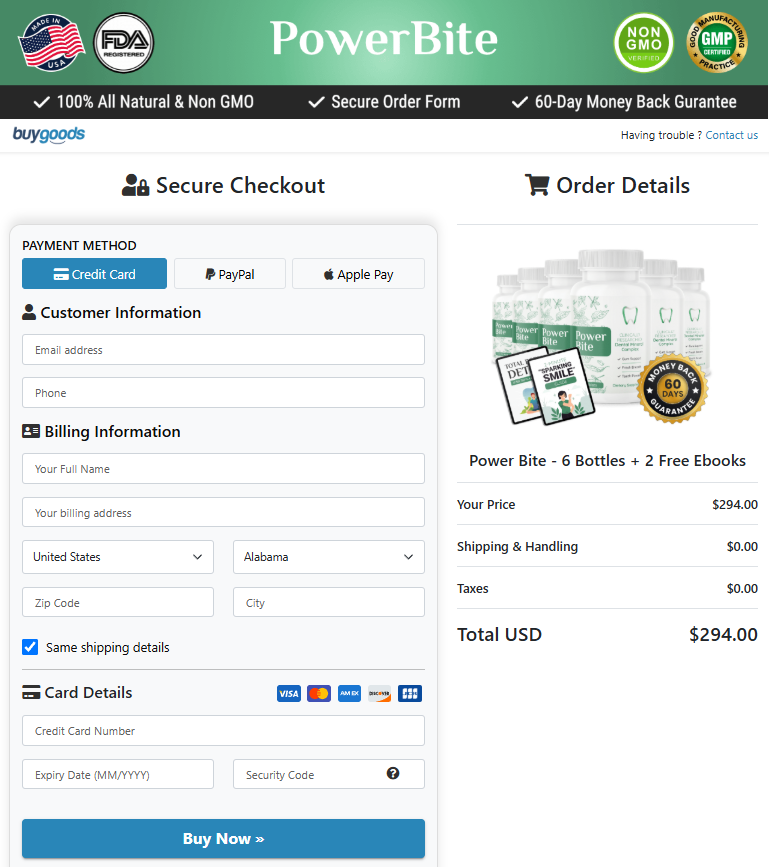The height and width of the screenshot is (867, 769).
Task: Select the Apple Pay payment method
Action: tap(358, 273)
